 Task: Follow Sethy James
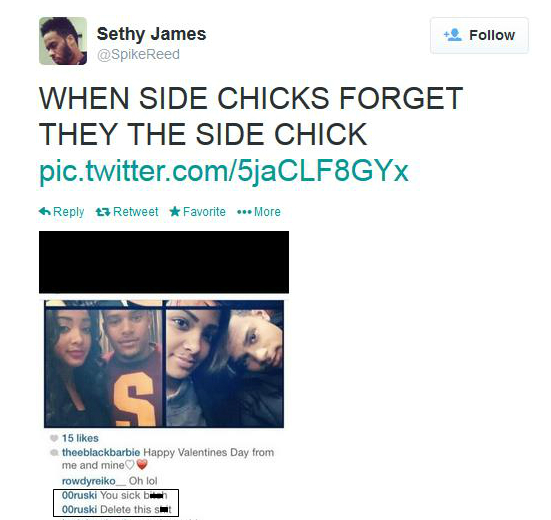pos(479,35)
